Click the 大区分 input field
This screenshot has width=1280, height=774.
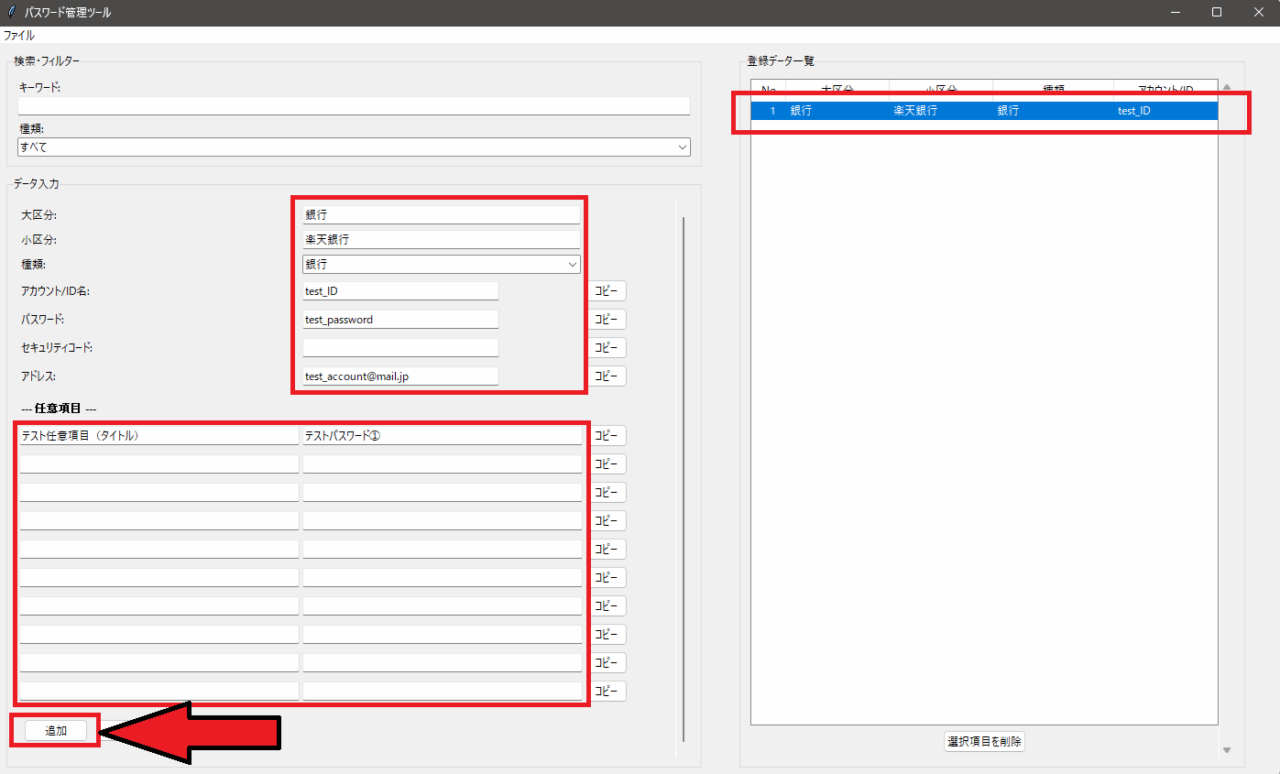[x=441, y=215]
